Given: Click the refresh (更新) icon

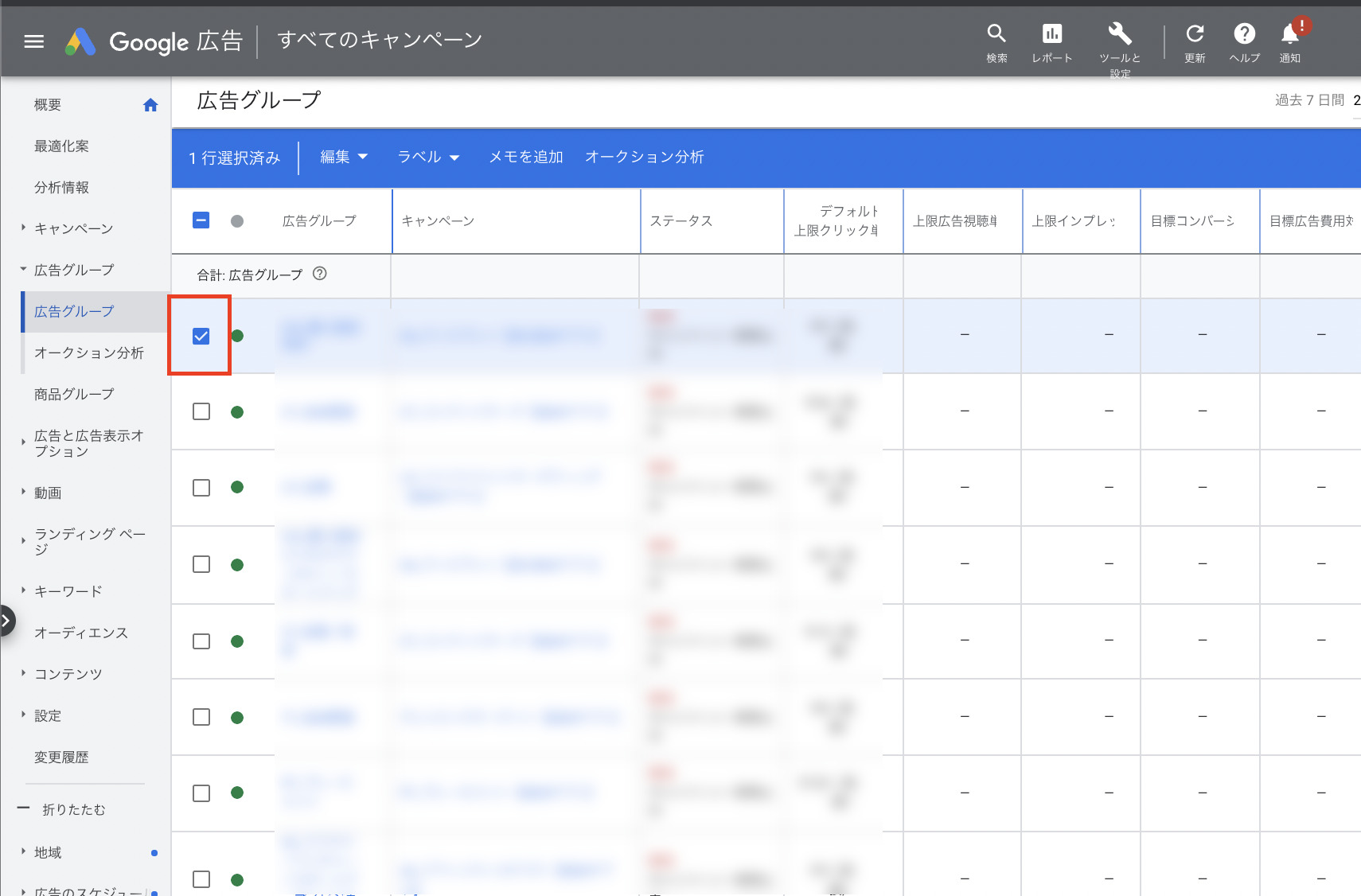Looking at the screenshot, I should coord(1194,33).
